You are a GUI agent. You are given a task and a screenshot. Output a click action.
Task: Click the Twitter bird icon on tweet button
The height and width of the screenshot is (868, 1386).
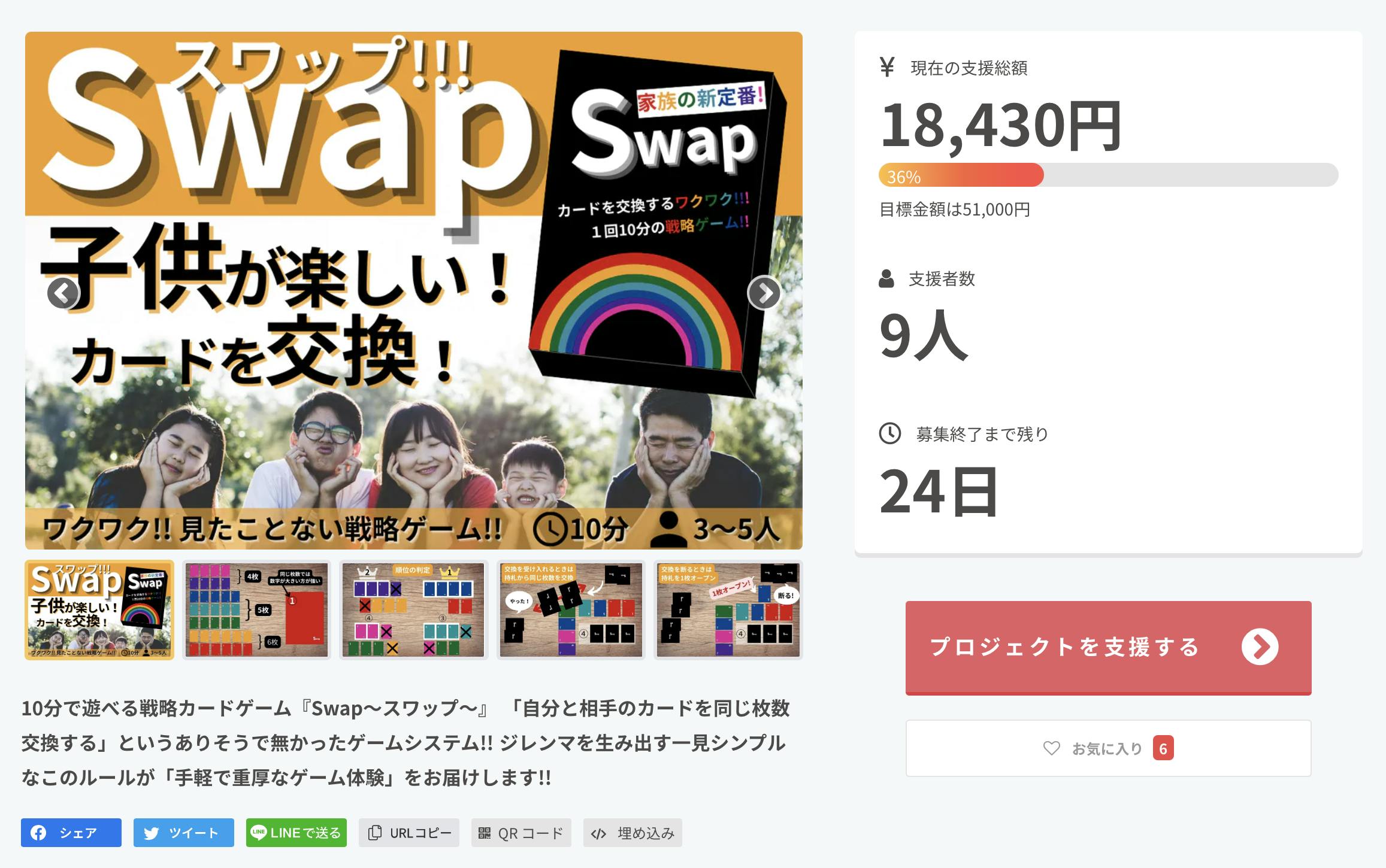tap(151, 833)
